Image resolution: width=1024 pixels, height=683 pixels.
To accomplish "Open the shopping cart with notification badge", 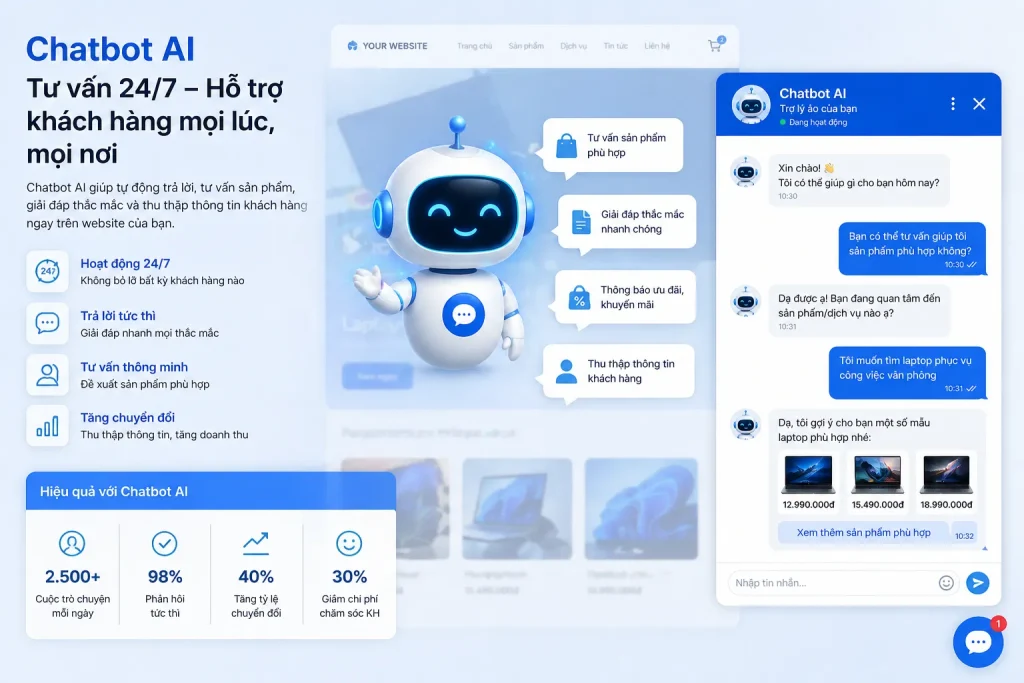I will coord(714,44).
